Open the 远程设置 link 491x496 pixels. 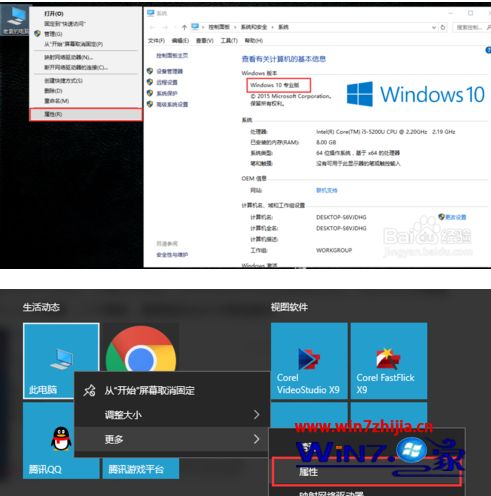tap(167, 82)
